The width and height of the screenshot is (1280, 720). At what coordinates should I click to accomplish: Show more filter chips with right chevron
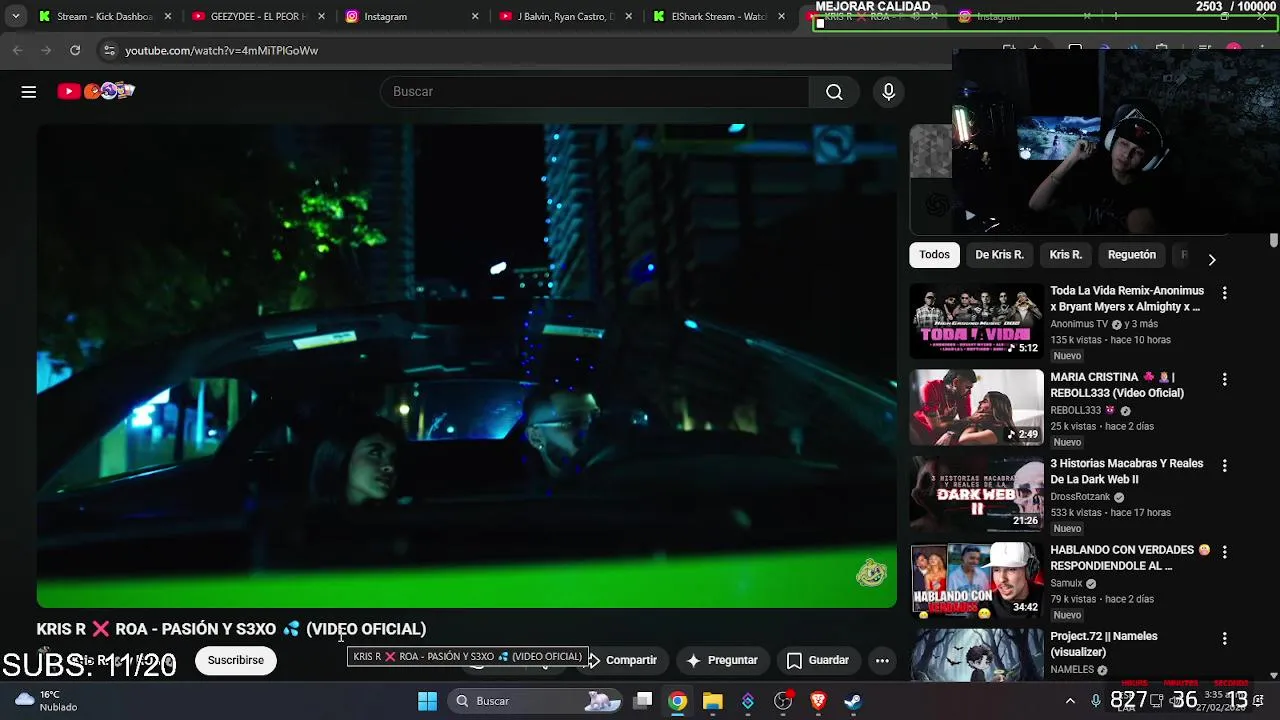[1211, 260]
